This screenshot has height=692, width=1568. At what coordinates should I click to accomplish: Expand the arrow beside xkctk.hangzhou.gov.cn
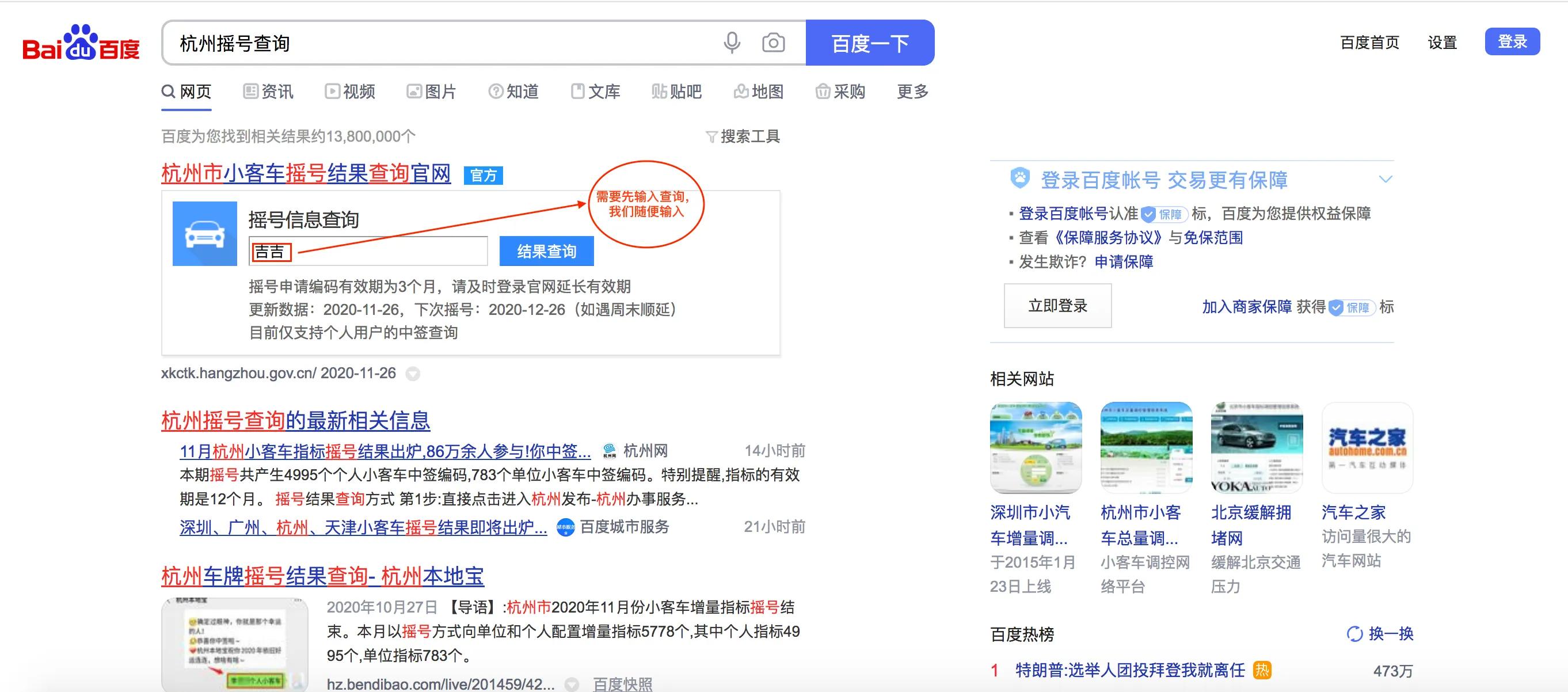(x=413, y=375)
